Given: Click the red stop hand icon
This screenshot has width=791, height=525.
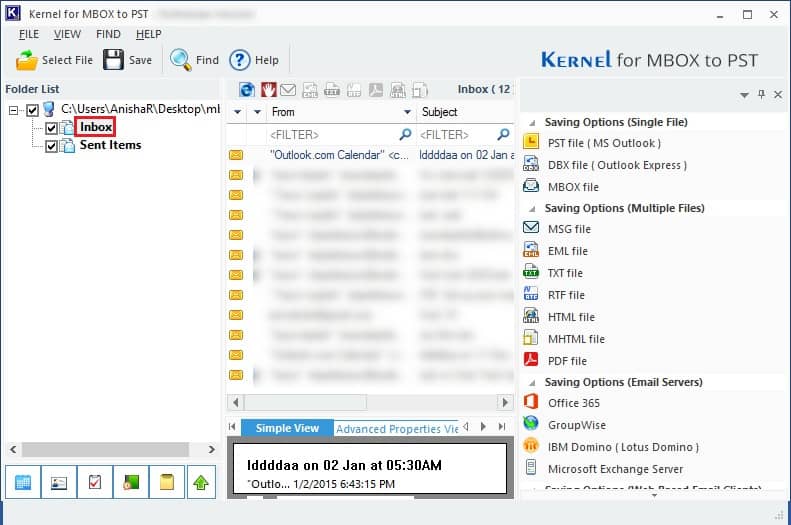Looking at the screenshot, I should (268, 90).
